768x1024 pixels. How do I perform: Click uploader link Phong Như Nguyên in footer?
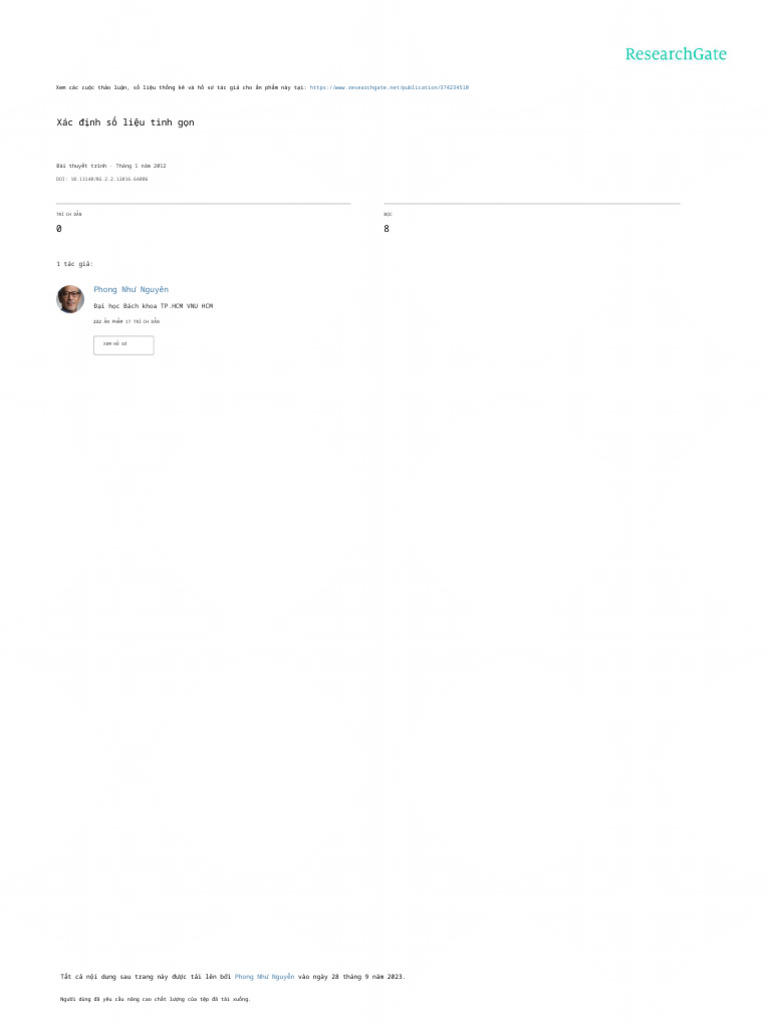tap(264, 977)
